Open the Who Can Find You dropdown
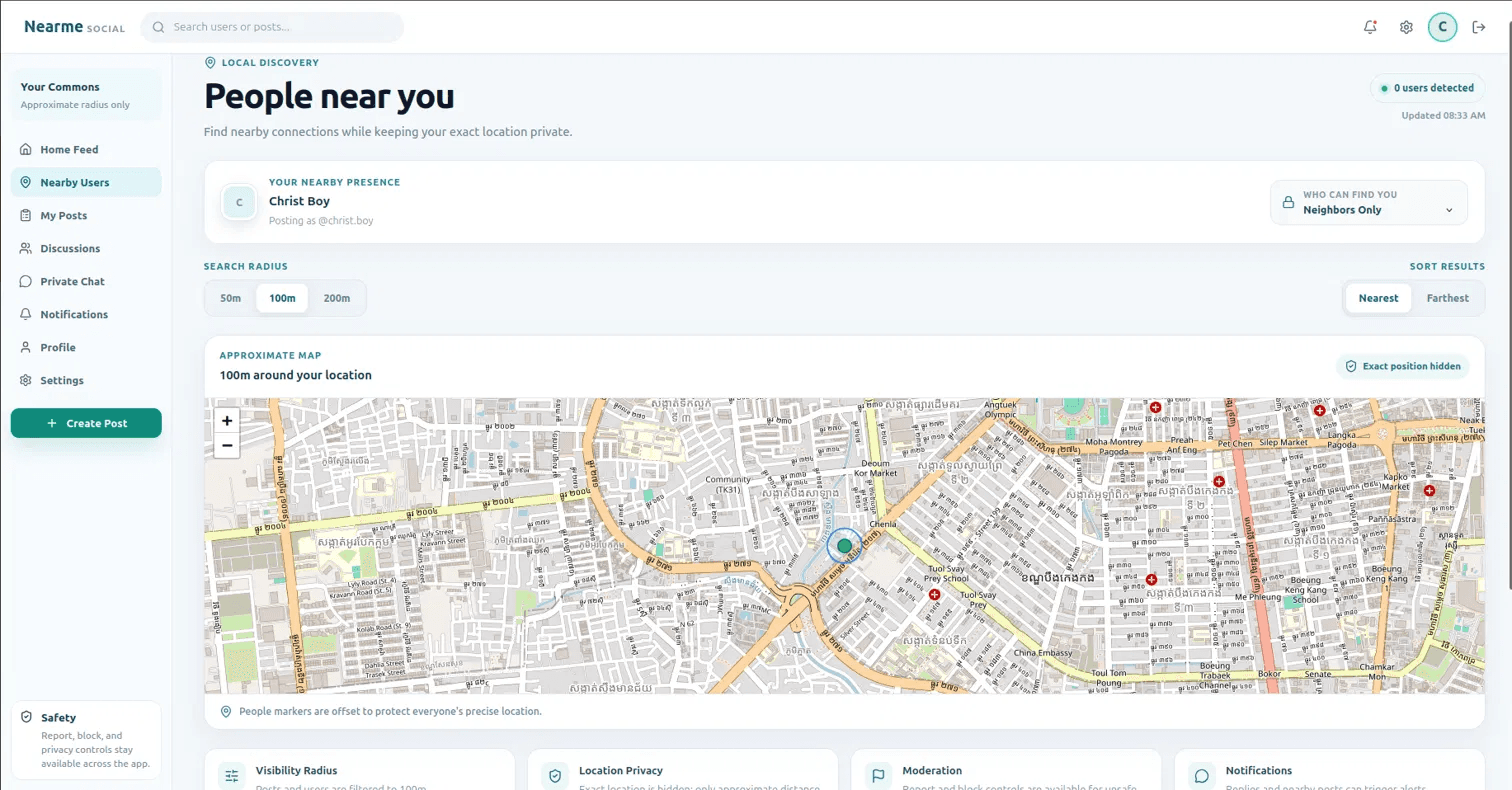Image resolution: width=1512 pixels, height=790 pixels. (1369, 203)
